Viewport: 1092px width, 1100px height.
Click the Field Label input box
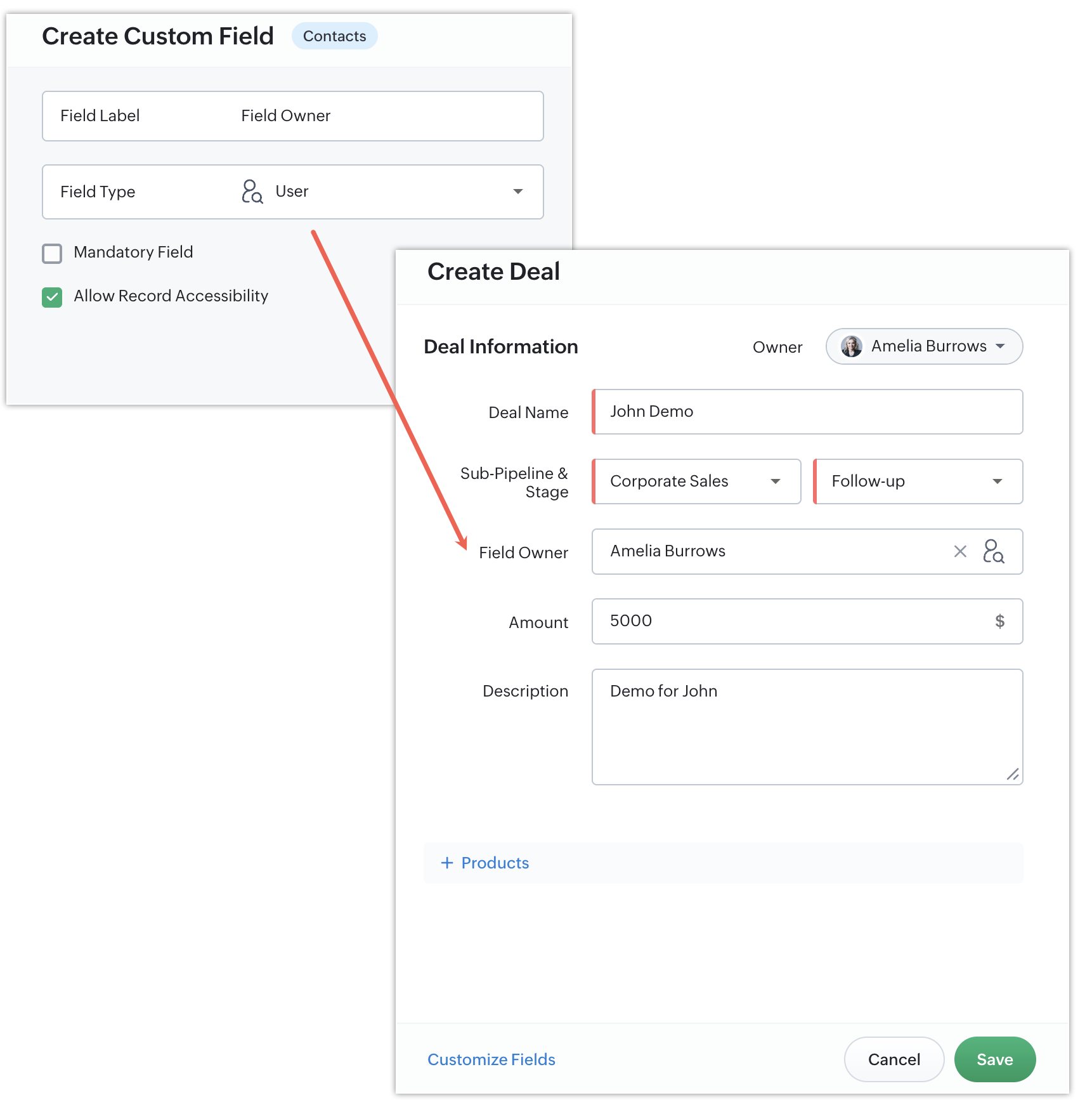point(293,116)
